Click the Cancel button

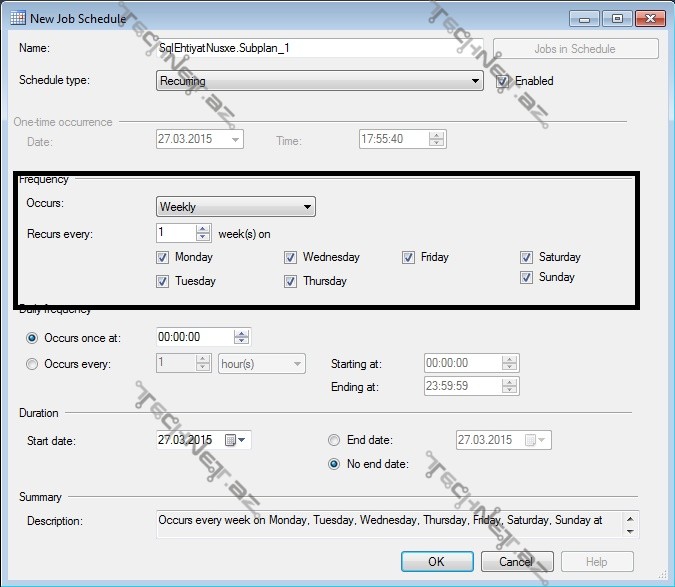[517, 562]
